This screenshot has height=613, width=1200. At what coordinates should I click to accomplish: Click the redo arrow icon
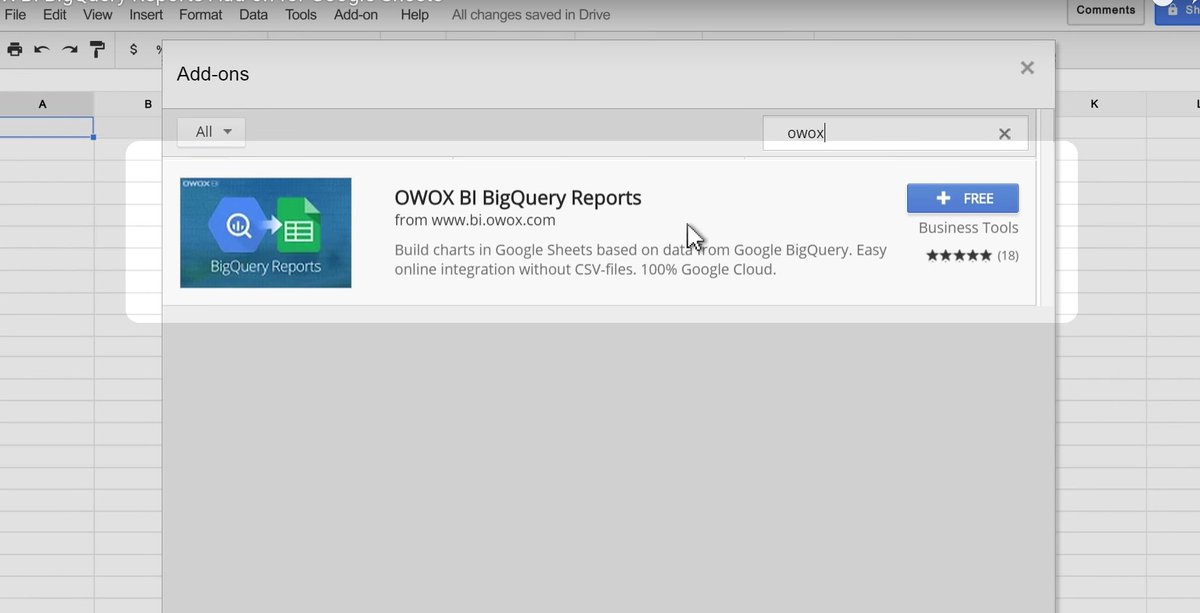click(69, 49)
